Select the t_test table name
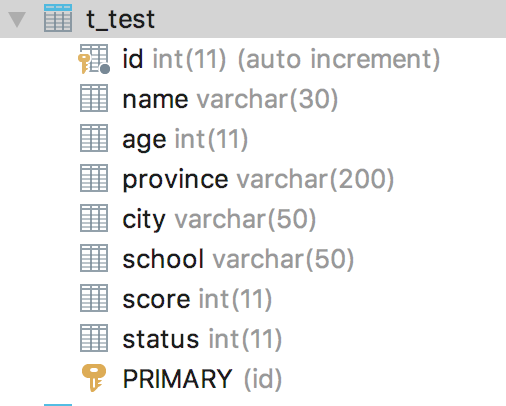Viewport: 506px width, 406px height. tap(121, 19)
